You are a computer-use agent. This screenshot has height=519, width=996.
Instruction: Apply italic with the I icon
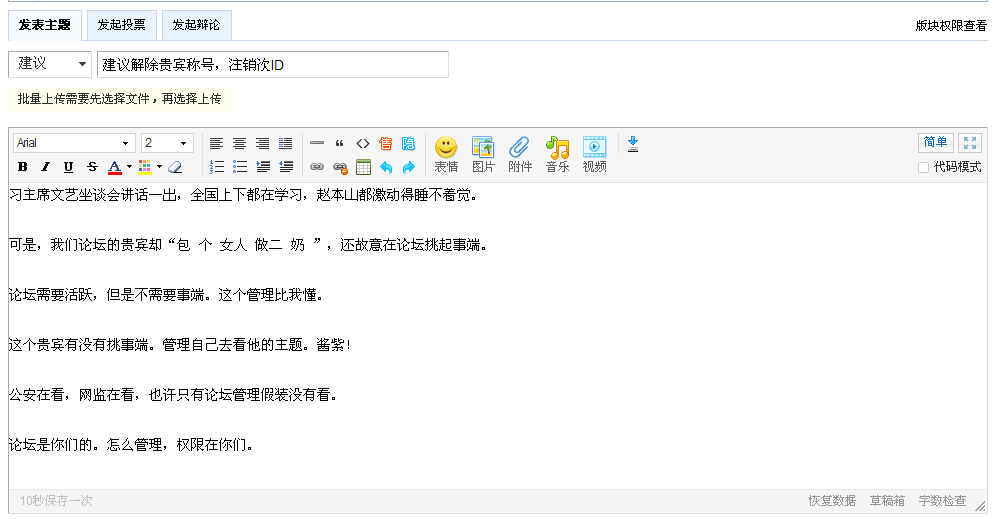pyautogui.click(x=45, y=167)
